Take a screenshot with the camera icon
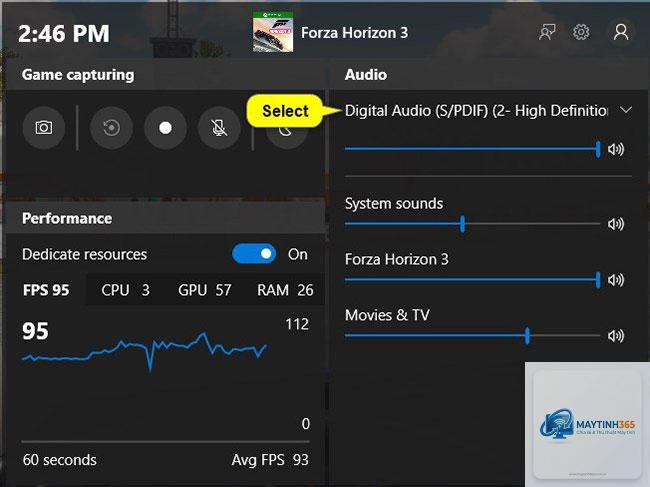 [44, 128]
